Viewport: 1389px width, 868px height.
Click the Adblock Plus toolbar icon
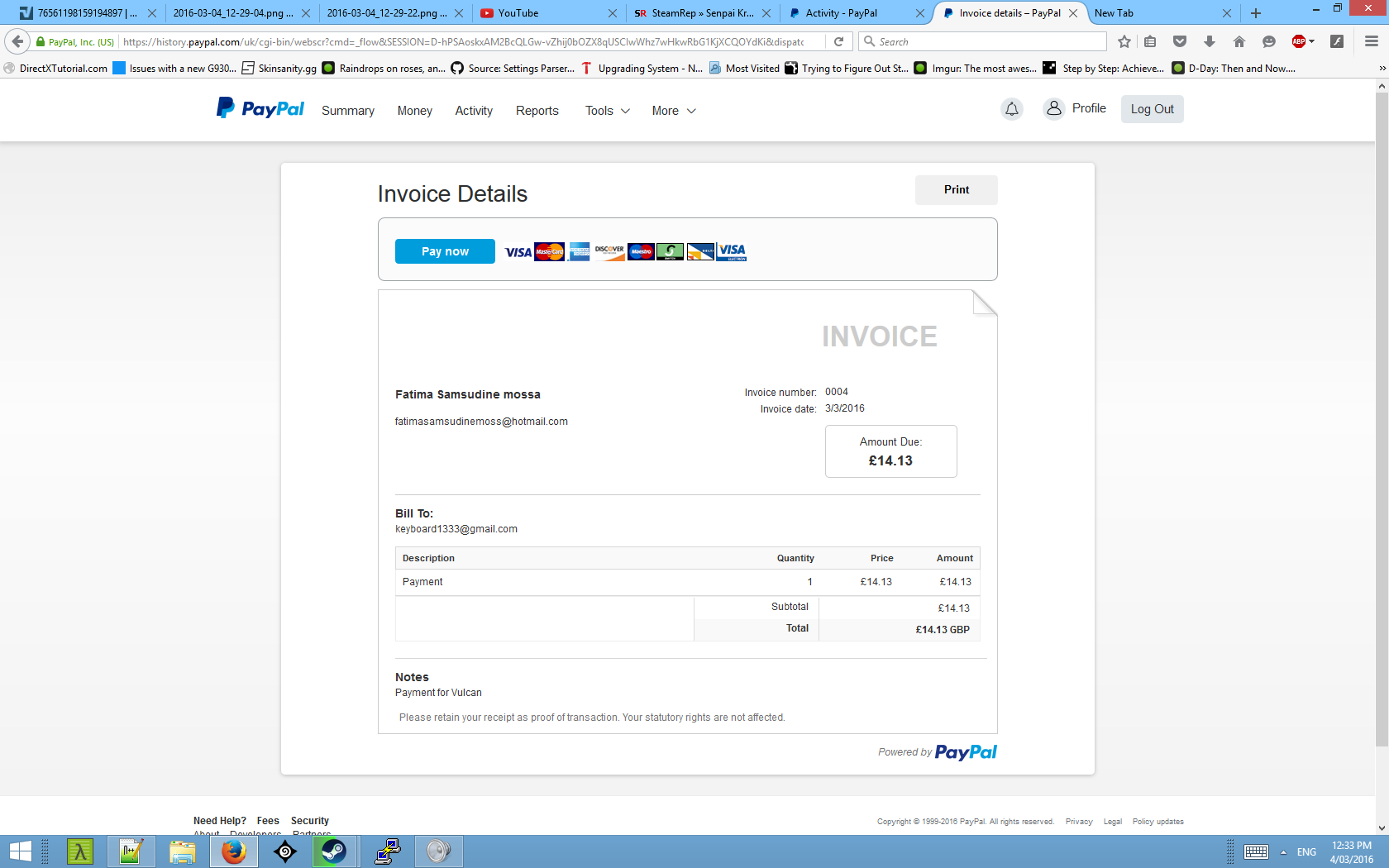point(1299,41)
